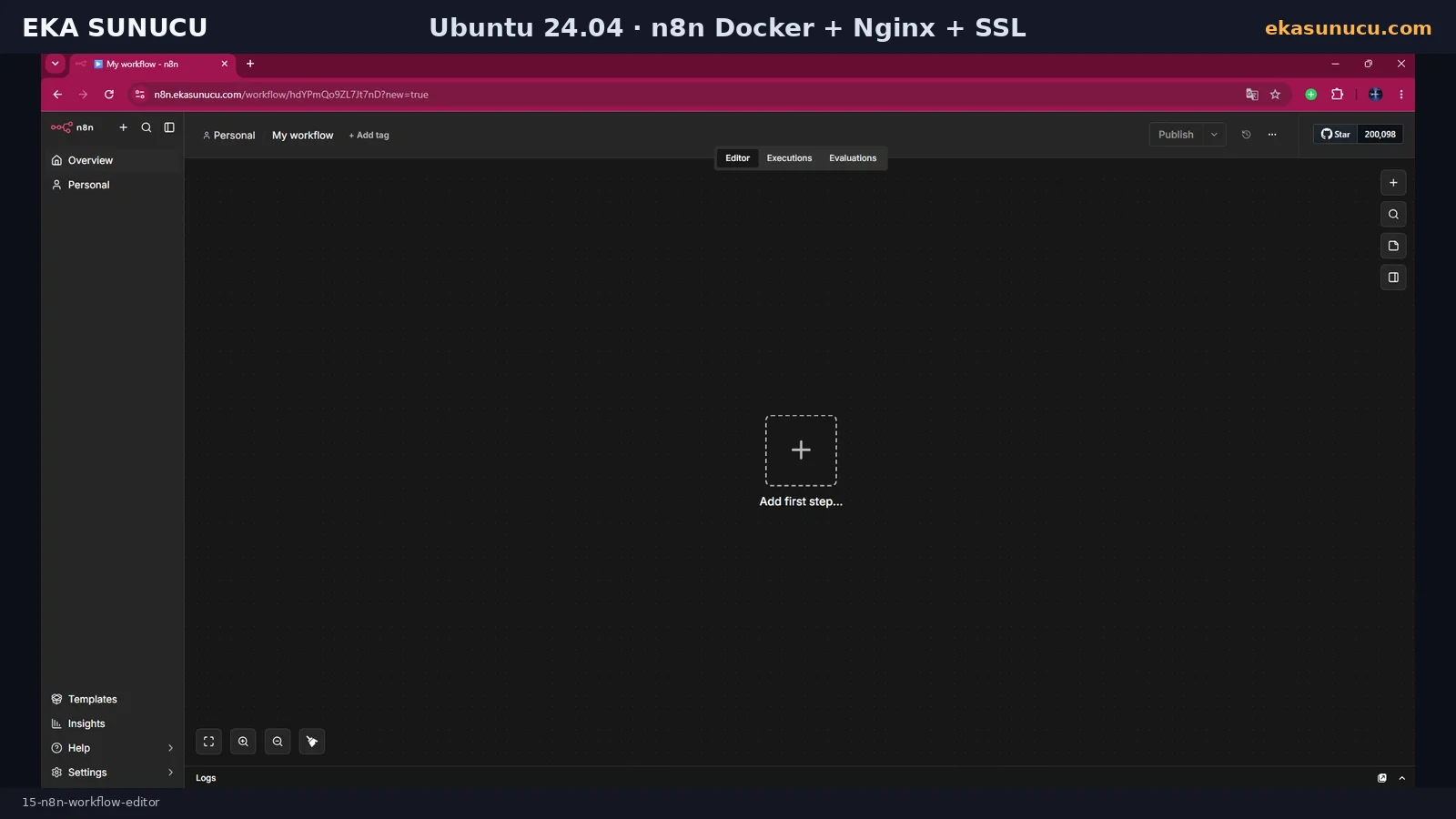Bookmark this page with star icon
This screenshot has height=819, width=1456.
1276,95
